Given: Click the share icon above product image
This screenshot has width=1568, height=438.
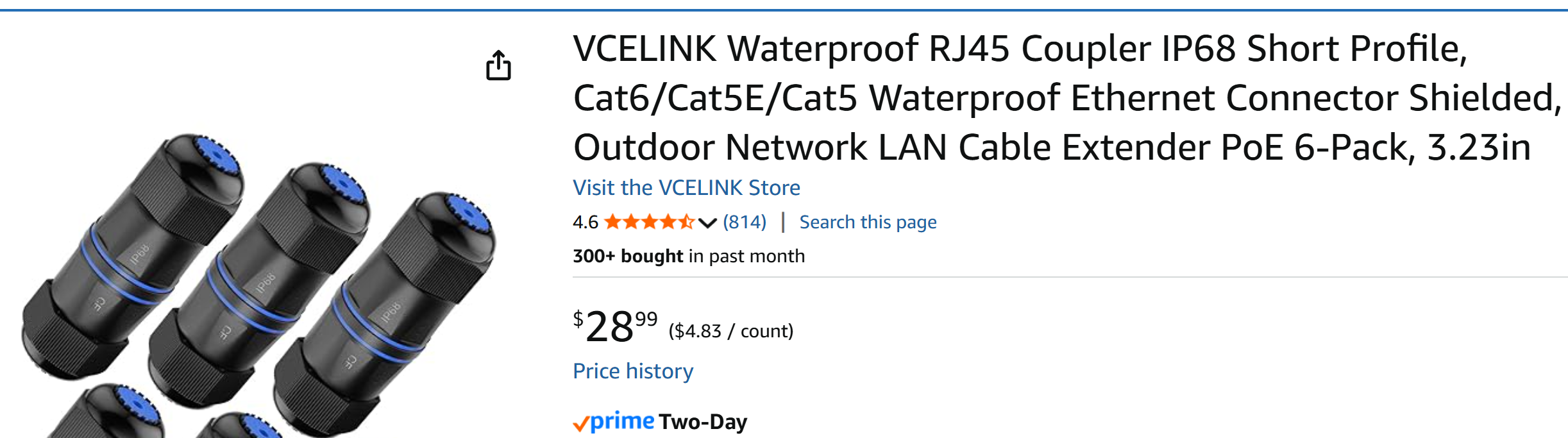Looking at the screenshot, I should pos(498,65).
